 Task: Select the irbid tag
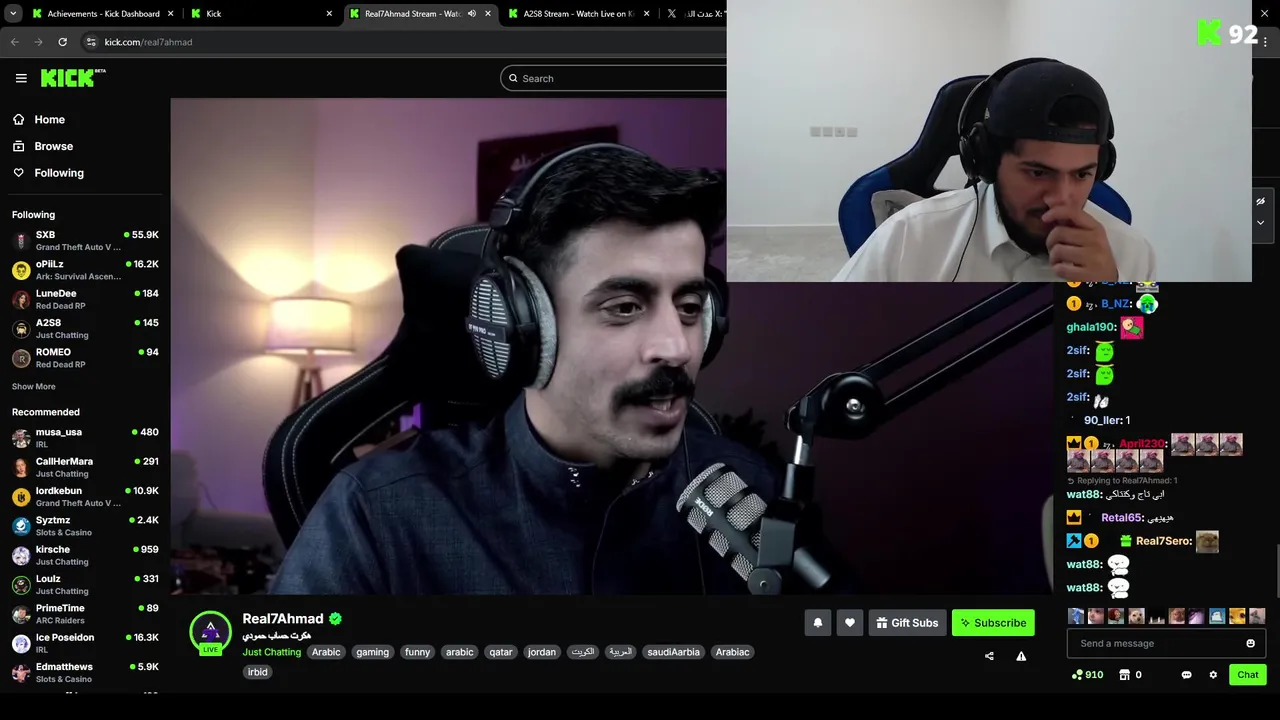pyautogui.click(x=258, y=672)
